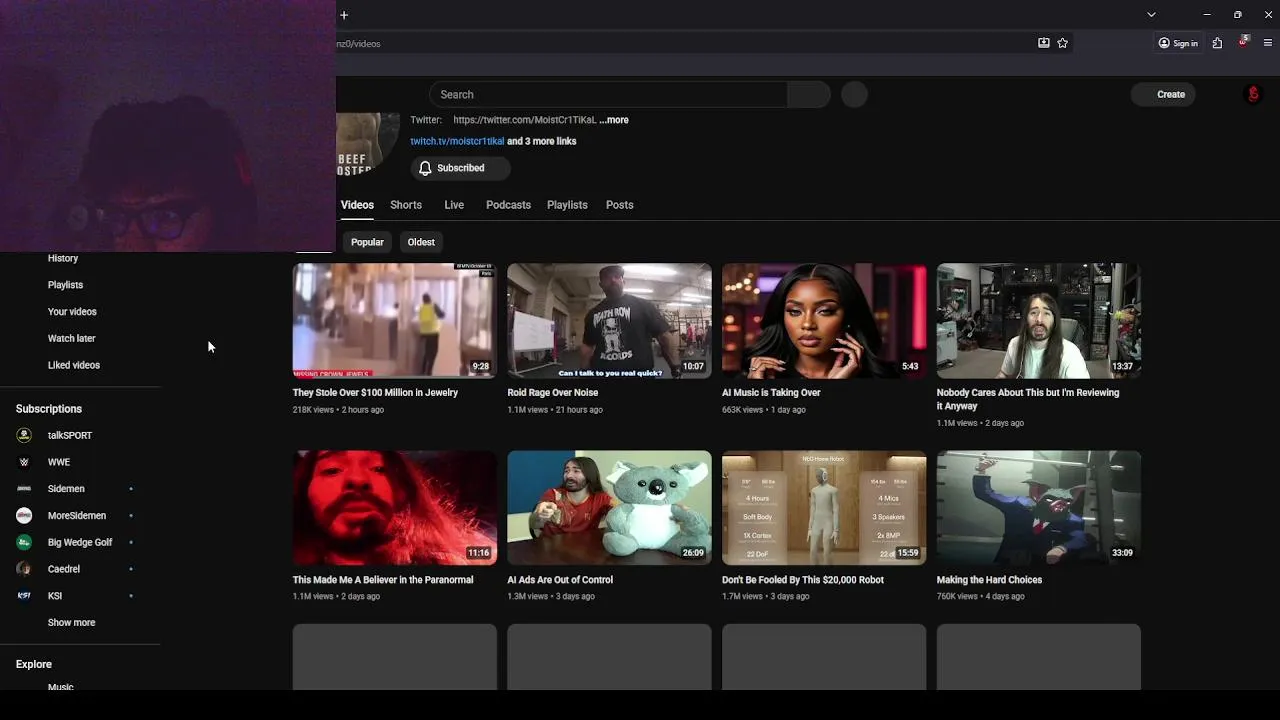
Task: Click the round voice search button
Action: click(854, 94)
